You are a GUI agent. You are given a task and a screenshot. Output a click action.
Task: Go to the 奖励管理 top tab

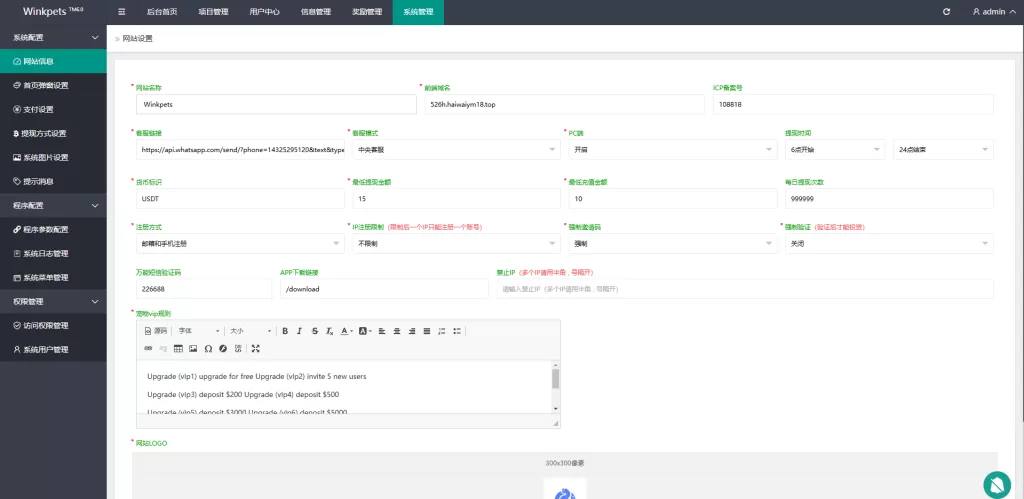click(x=367, y=12)
